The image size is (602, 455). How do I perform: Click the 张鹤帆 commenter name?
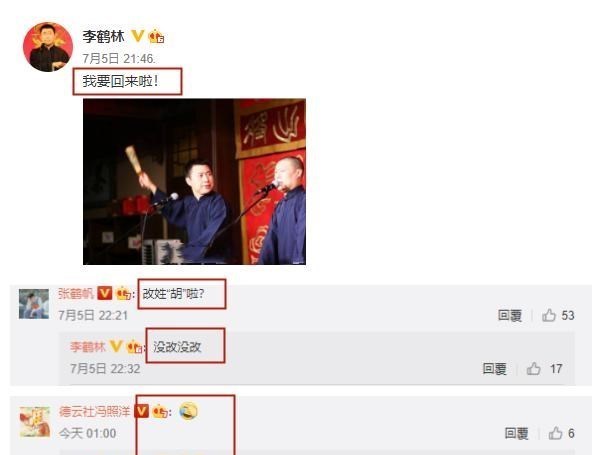76,294
